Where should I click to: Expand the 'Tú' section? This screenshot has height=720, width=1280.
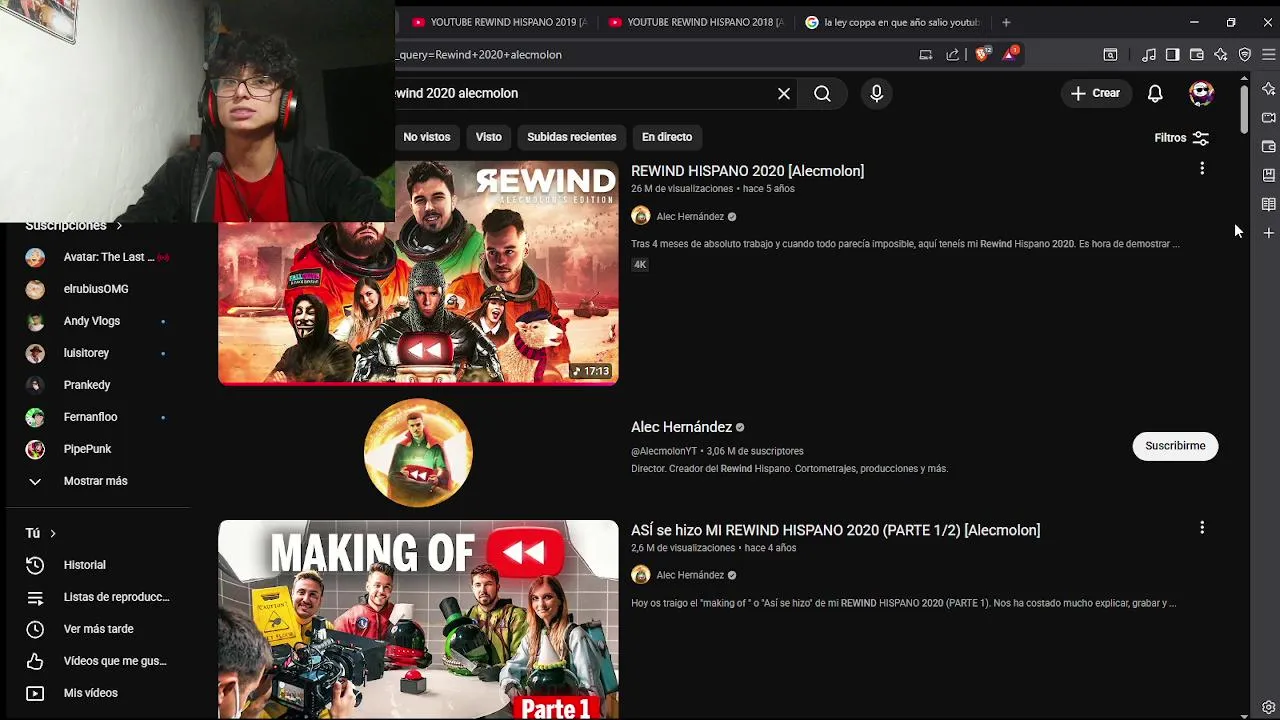41,533
